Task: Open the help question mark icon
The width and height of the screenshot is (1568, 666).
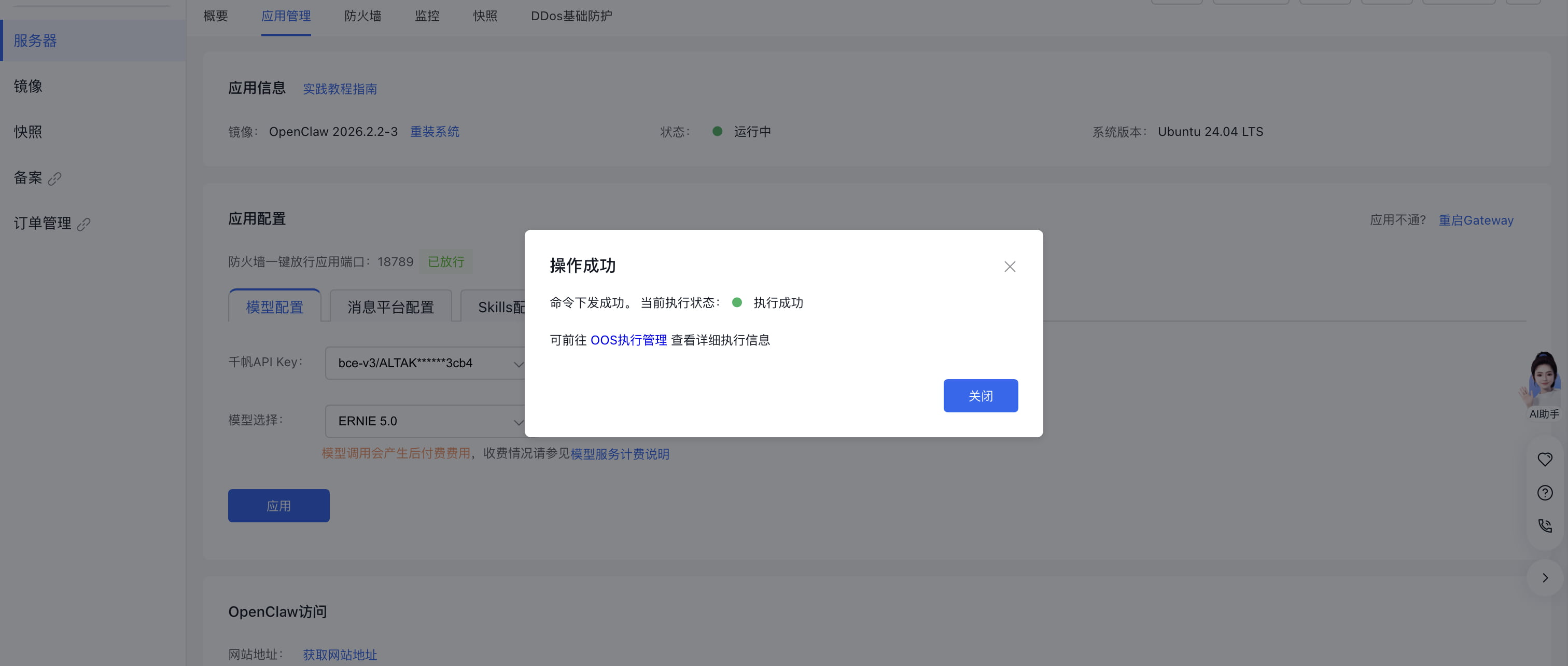Action: click(1544, 493)
